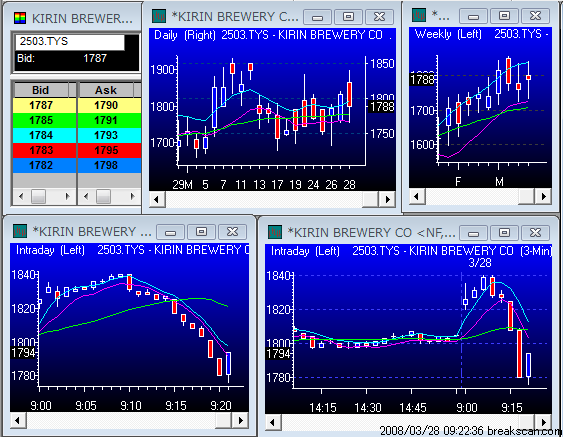Click the Daily chart horizontal scrollbar thumb

tap(370, 199)
